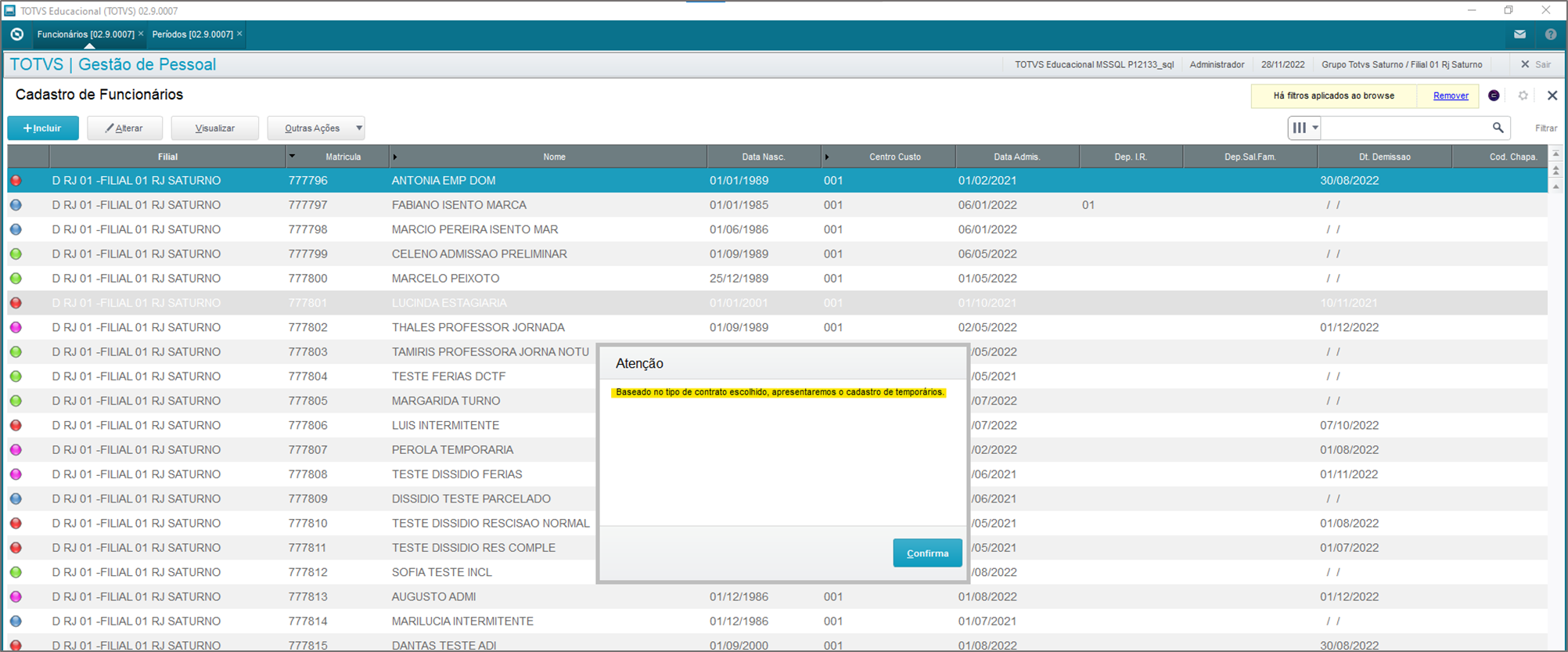
Task: Switch to the Funcionários [02.9.0007] tab
Action: point(85,34)
